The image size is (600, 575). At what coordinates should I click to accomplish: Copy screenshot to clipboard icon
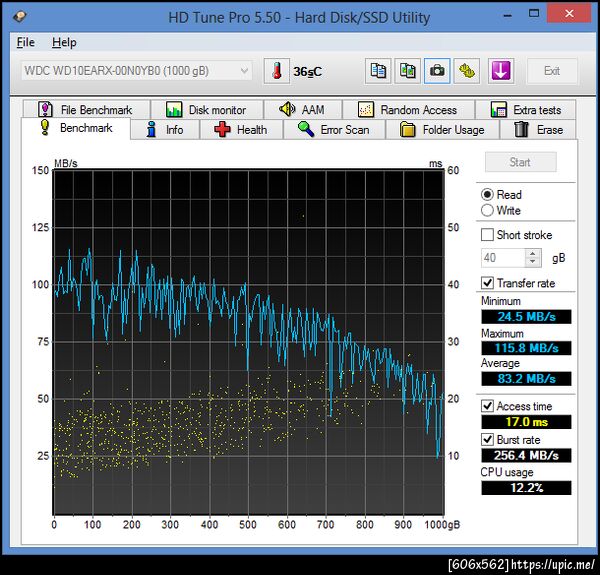(x=408, y=71)
